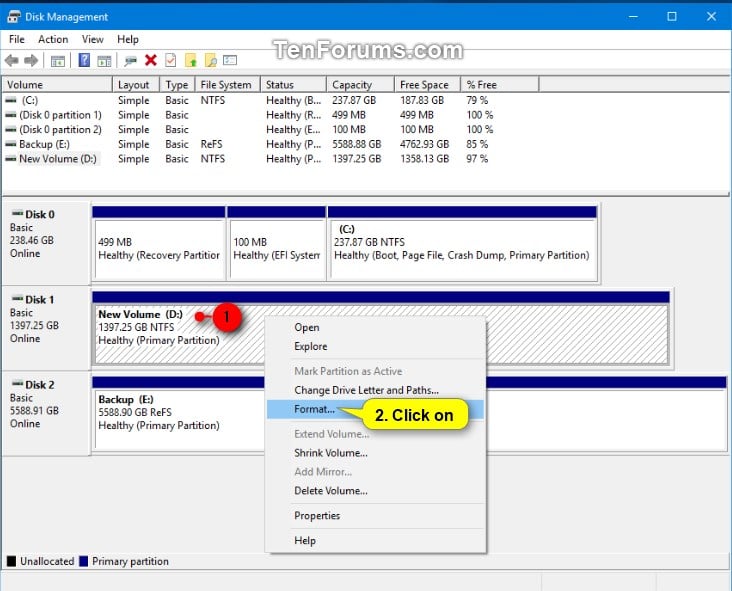Click the Forward arrow in toolbar
Image resolution: width=732 pixels, height=591 pixels.
coord(31,60)
